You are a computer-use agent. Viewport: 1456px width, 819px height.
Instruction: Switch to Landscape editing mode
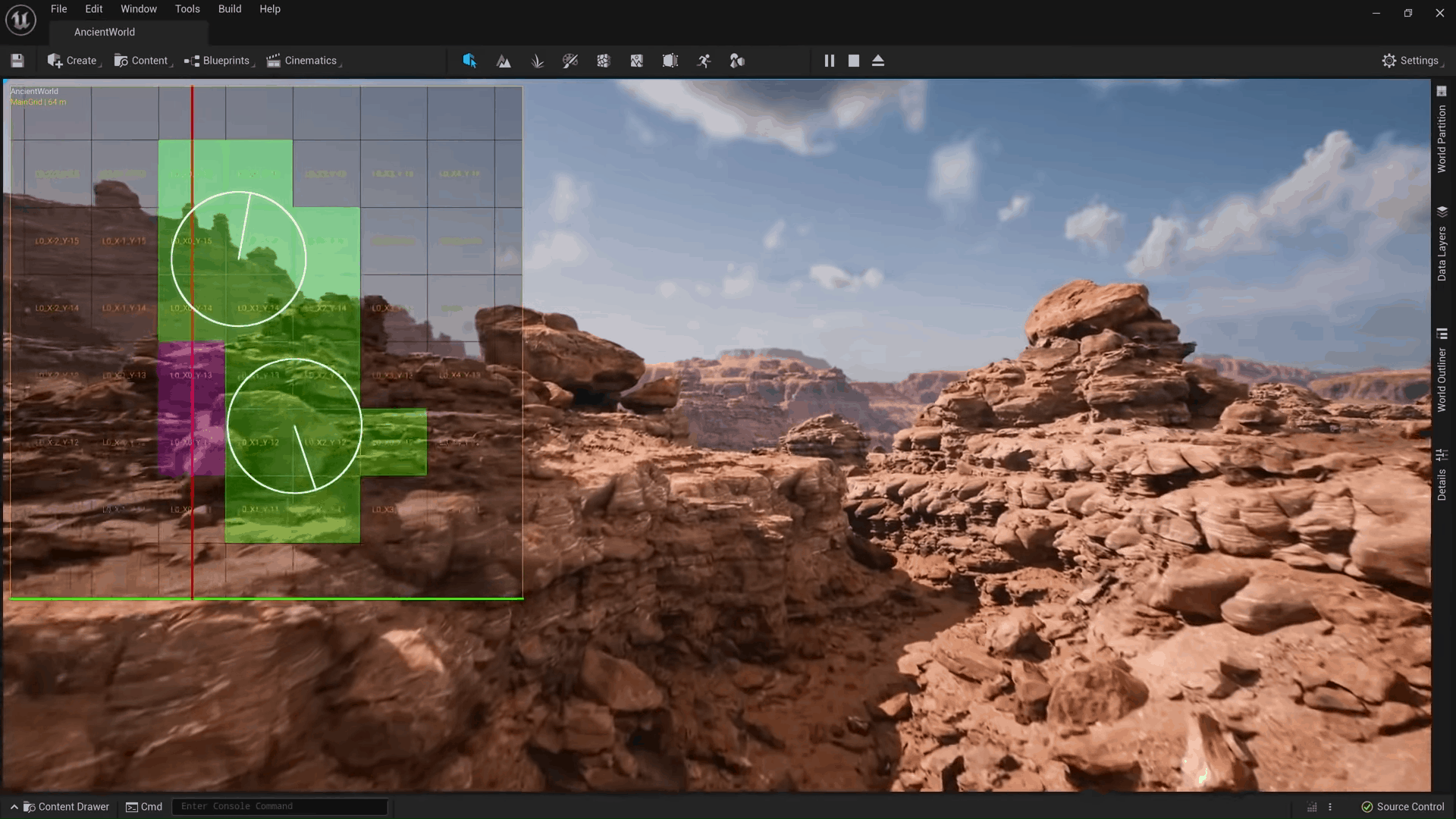click(x=504, y=61)
